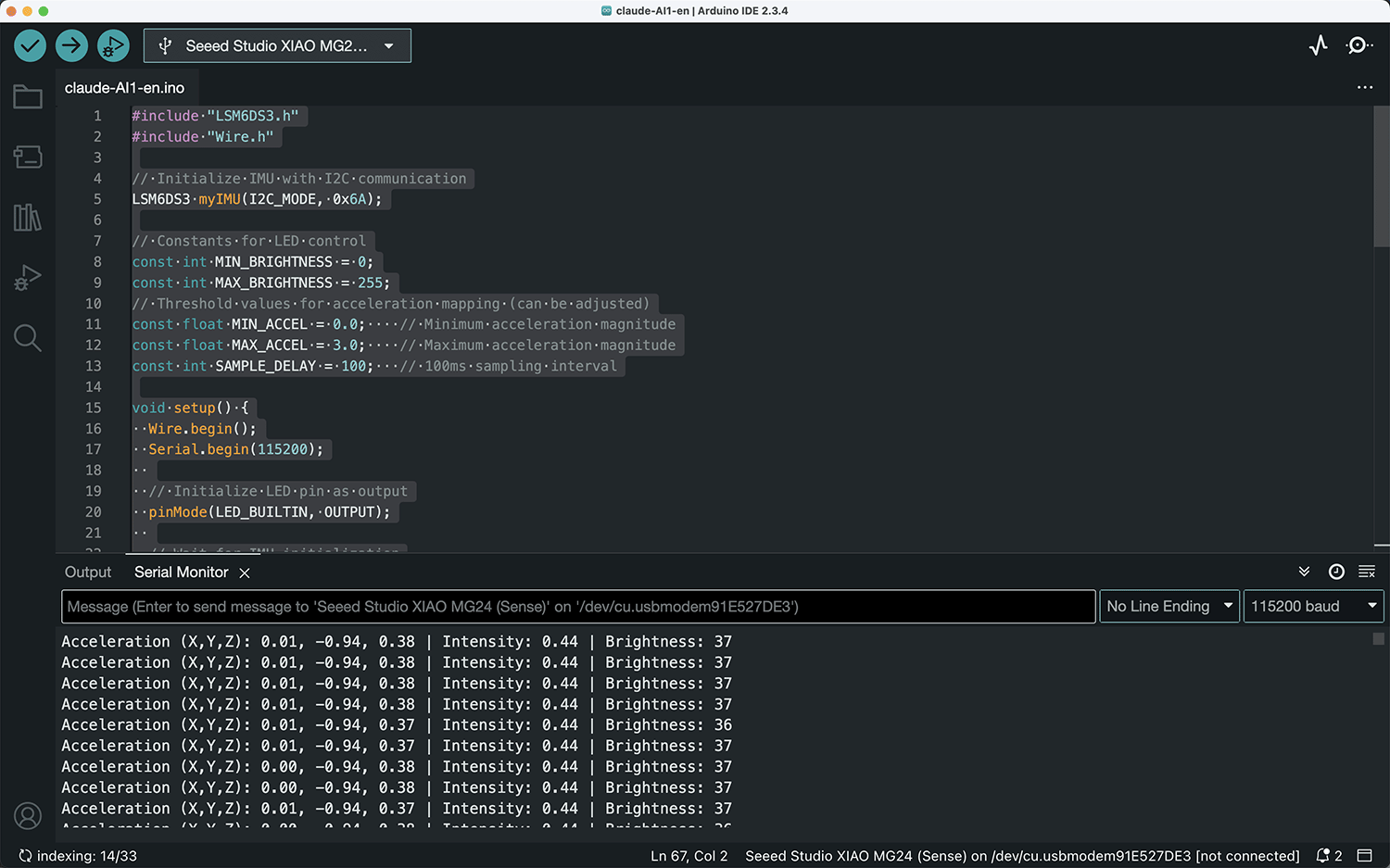Toggle autoscroll in the Serial Monitor
This screenshot has height=868, width=1390.
[x=1304, y=572]
